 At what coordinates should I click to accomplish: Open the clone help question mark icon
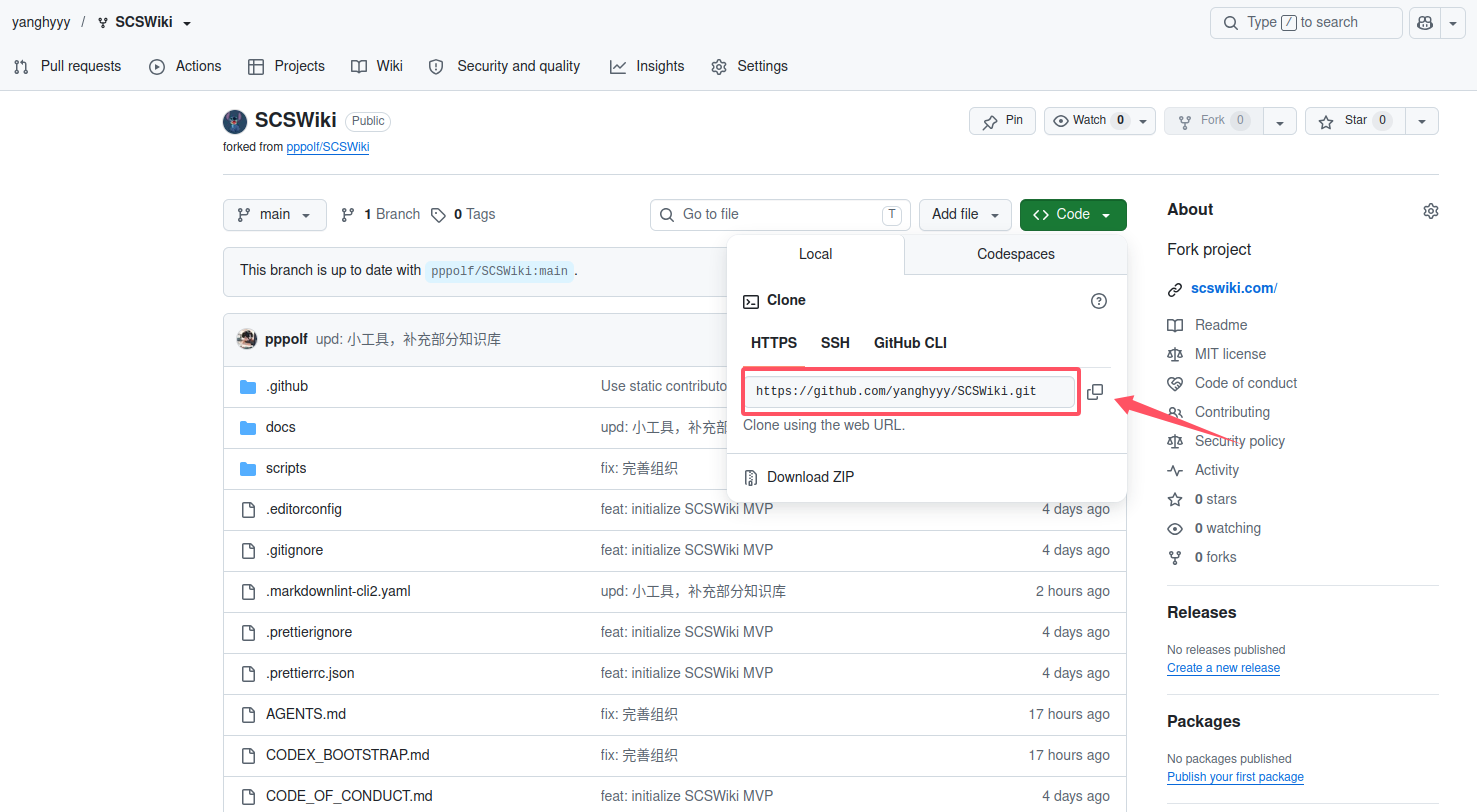[x=1099, y=301]
